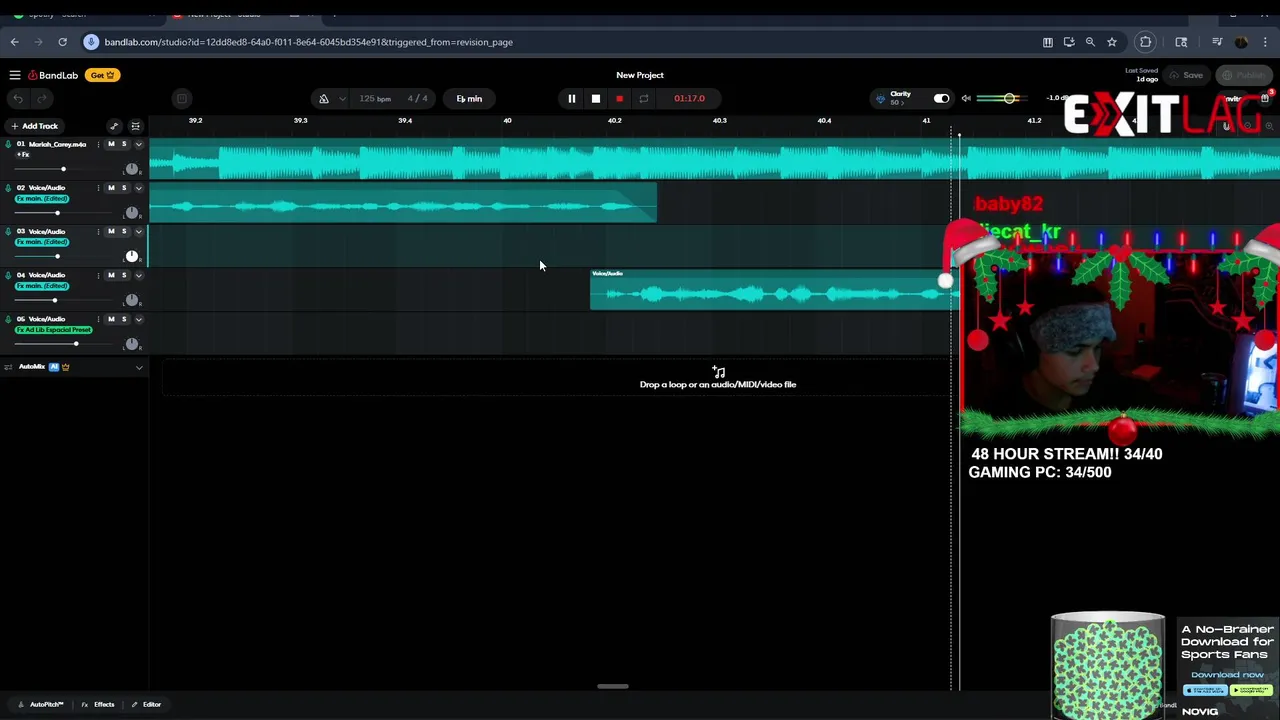Open track 05 Fx Ad Lib Espacial Preset
The height and width of the screenshot is (720, 1280).
[x=53, y=329]
